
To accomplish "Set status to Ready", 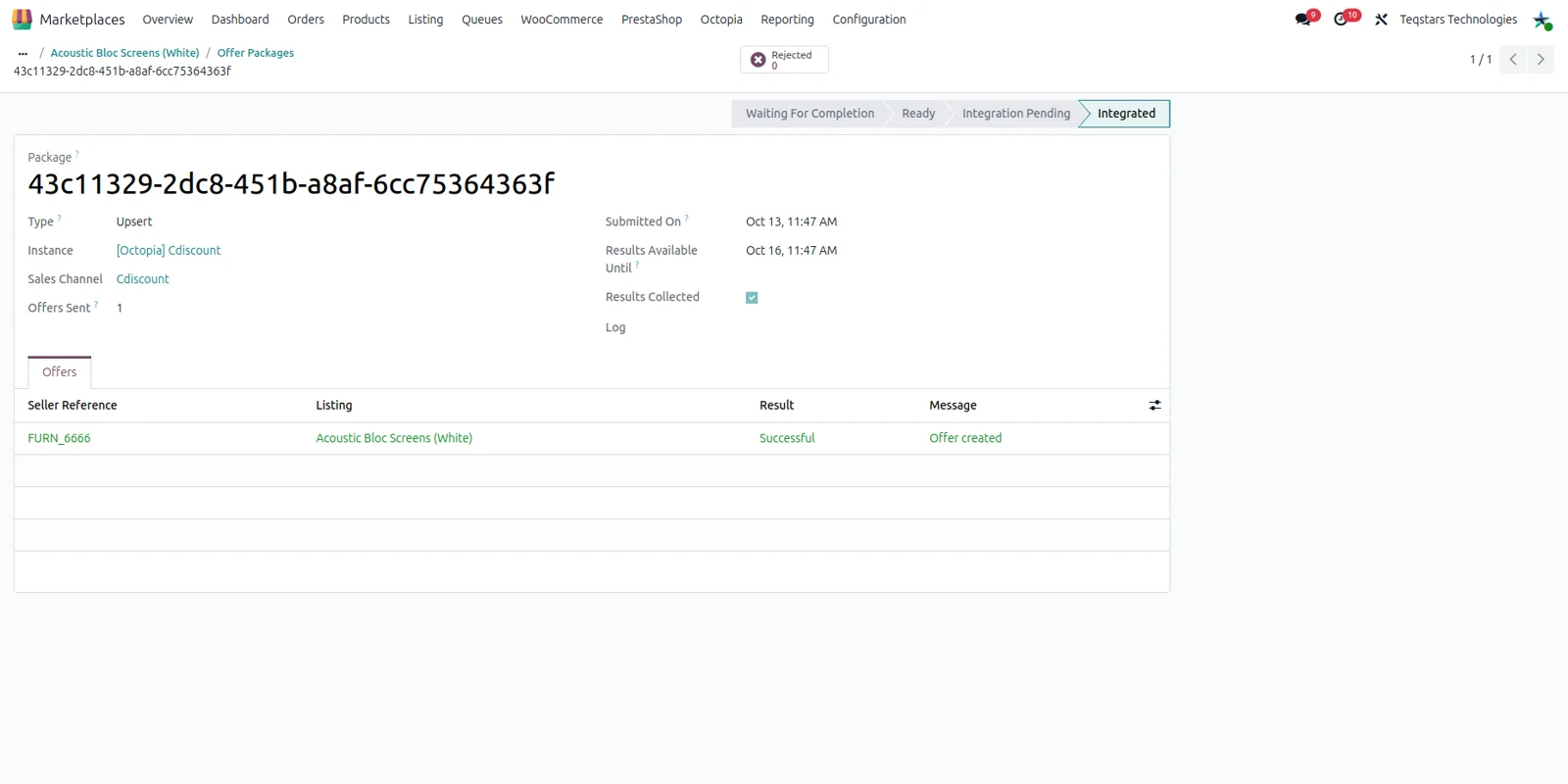I will tap(918, 114).
